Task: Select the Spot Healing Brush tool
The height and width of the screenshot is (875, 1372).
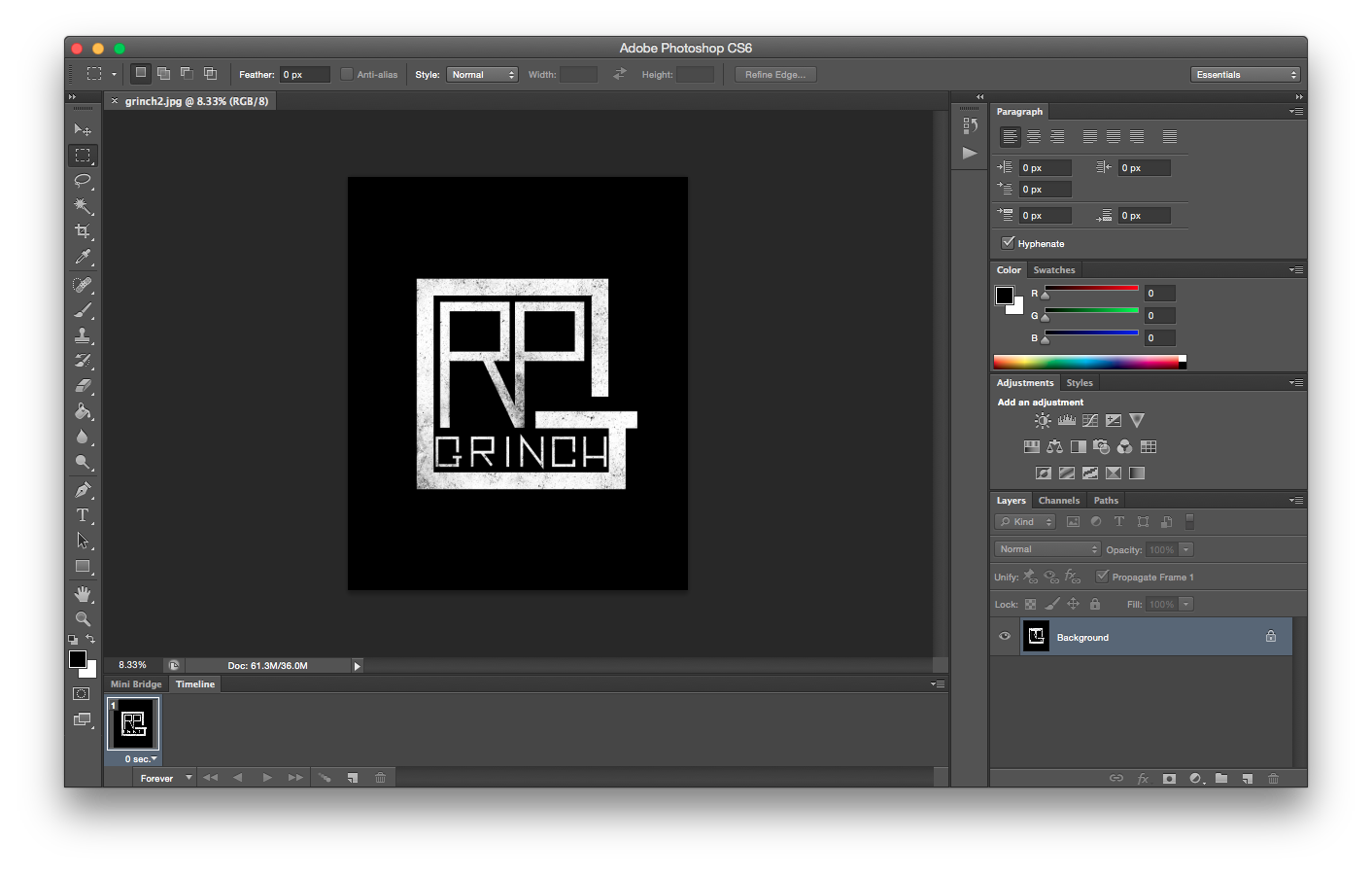Action: pyautogui.click(x=83, y=285)
